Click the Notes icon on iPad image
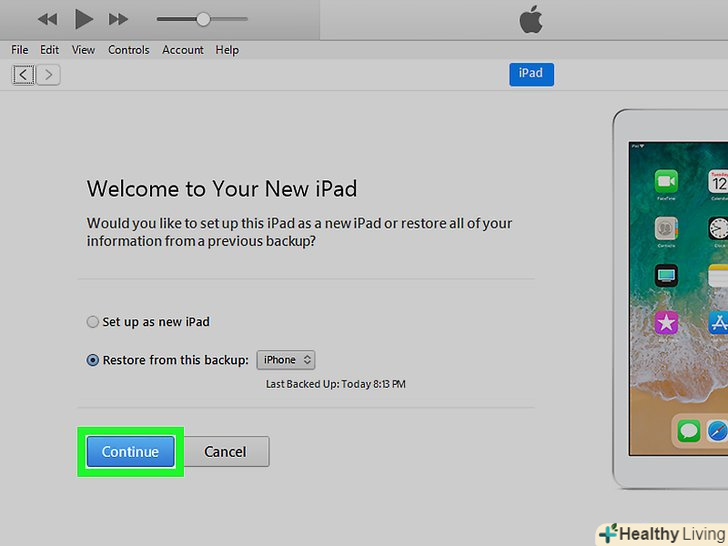Image resolution: width=728 pixels, height=546 pixels. click(718, 275)
